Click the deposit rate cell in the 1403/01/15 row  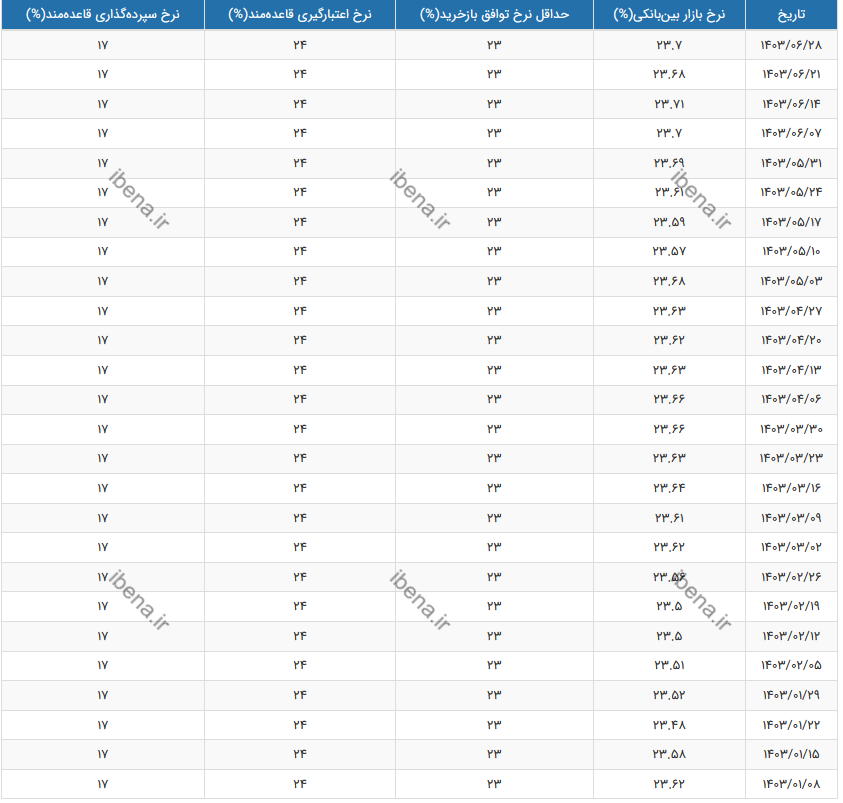coord(102,754)
